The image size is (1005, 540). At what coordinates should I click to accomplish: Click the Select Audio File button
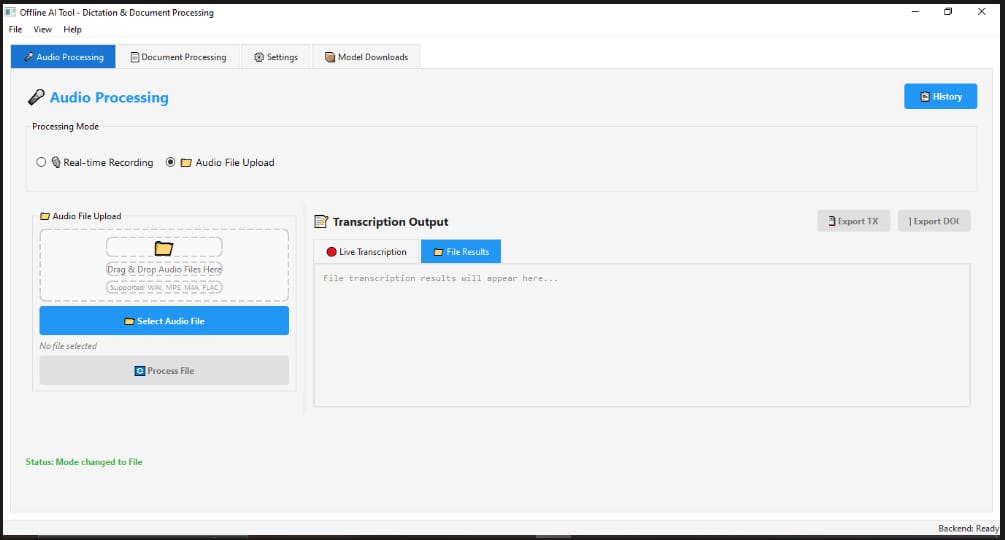(164, 321)
